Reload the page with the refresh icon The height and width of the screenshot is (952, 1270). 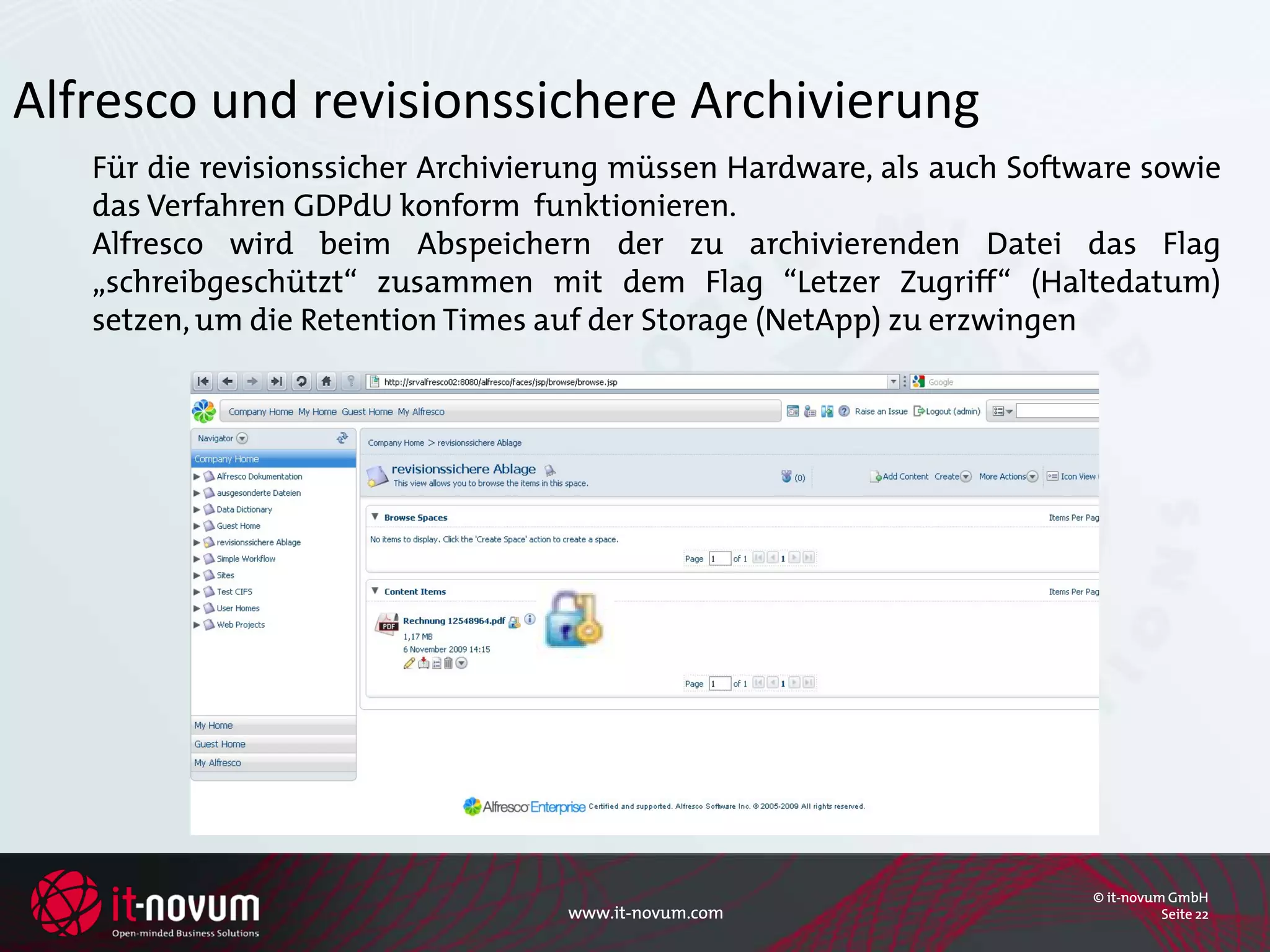[x=301, y=382]
